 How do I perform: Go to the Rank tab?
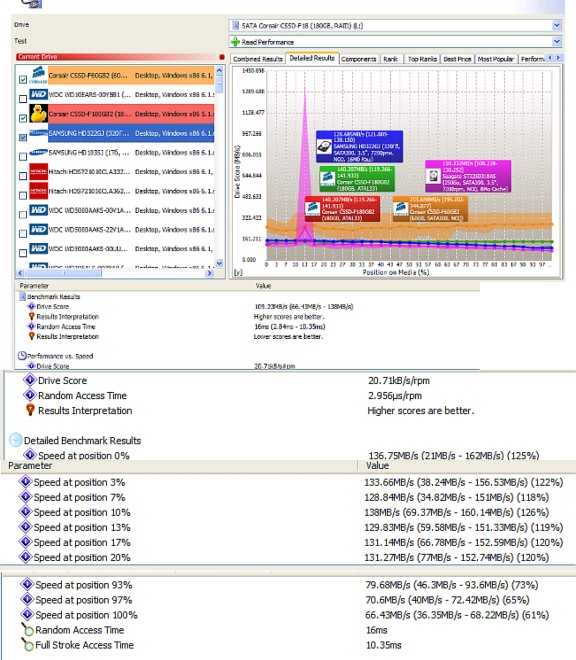[x=390, y=59]
